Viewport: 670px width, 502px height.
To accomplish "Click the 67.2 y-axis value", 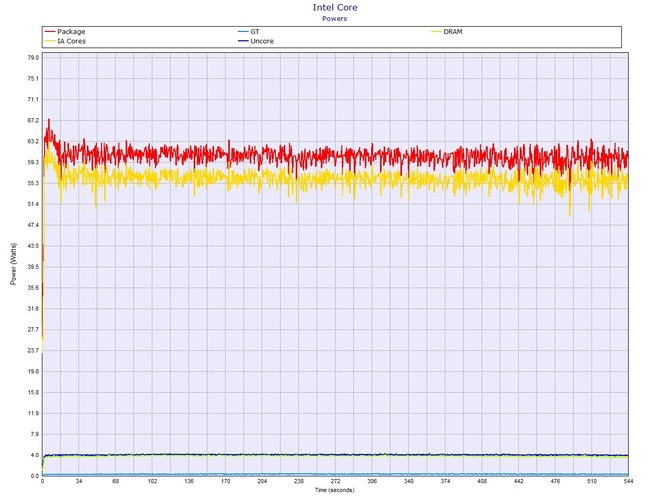I will point(33,120).
